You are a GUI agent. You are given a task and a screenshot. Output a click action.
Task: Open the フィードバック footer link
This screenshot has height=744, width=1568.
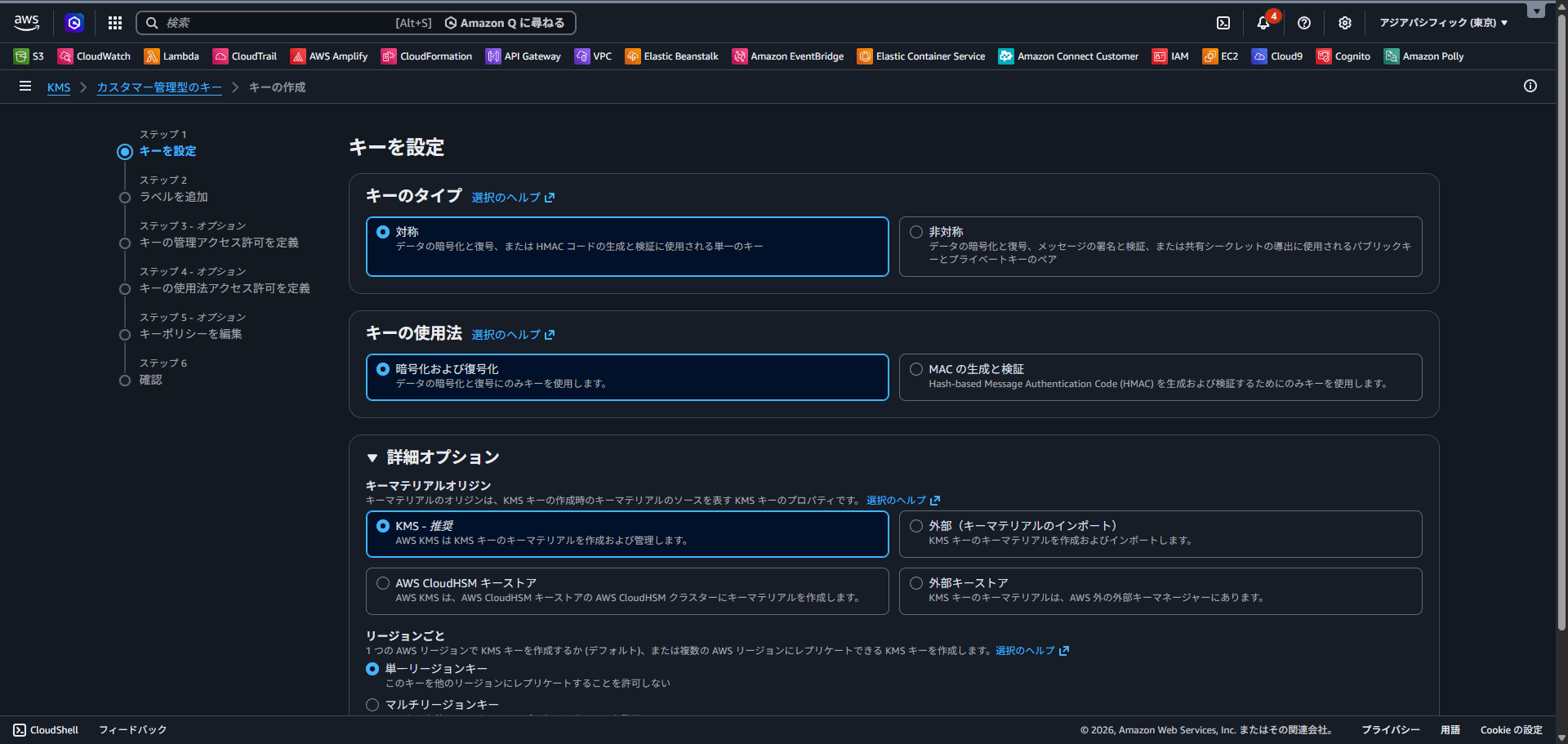132,730
